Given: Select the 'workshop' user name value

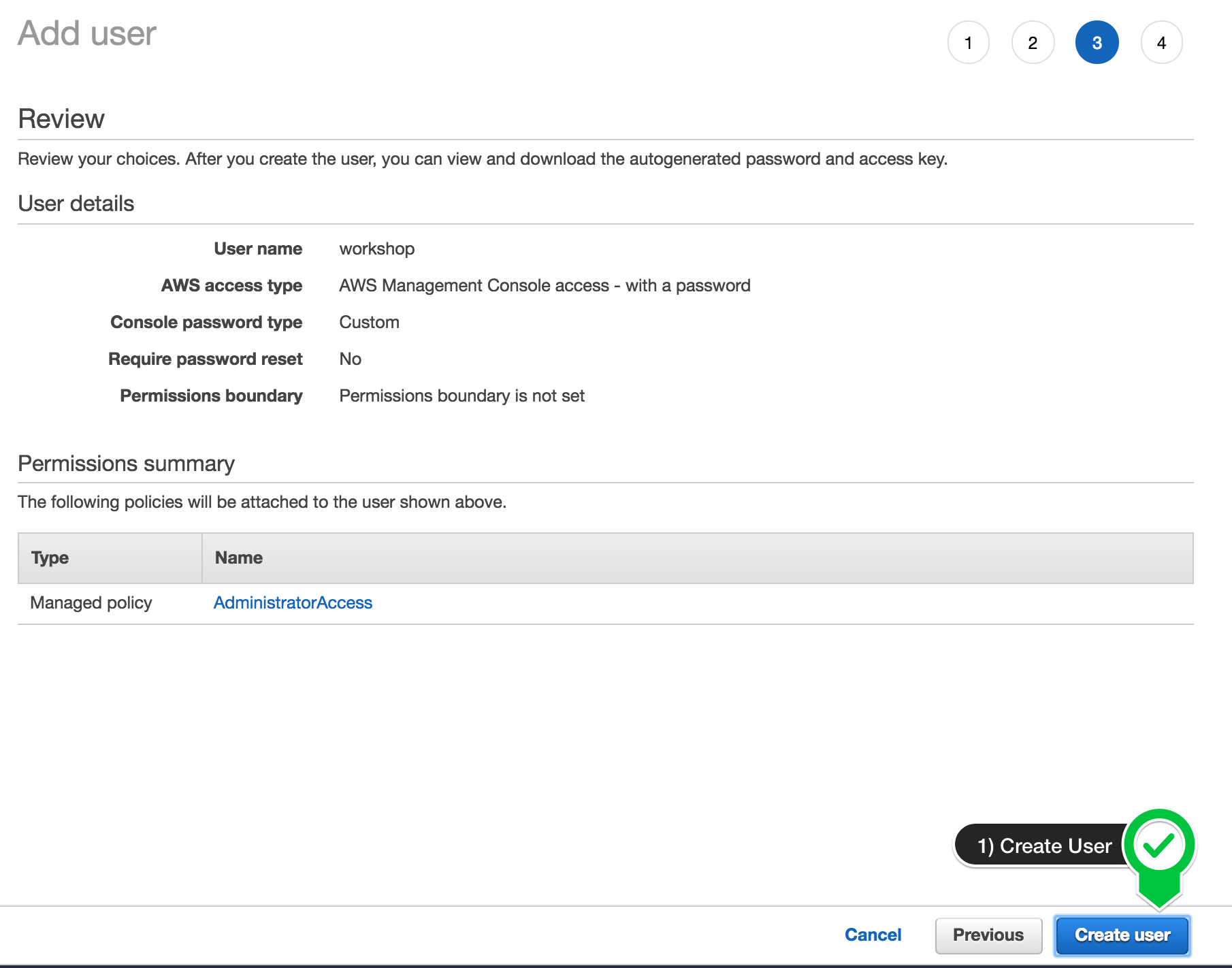Looking at the screenshot, I should click(377, 248).
